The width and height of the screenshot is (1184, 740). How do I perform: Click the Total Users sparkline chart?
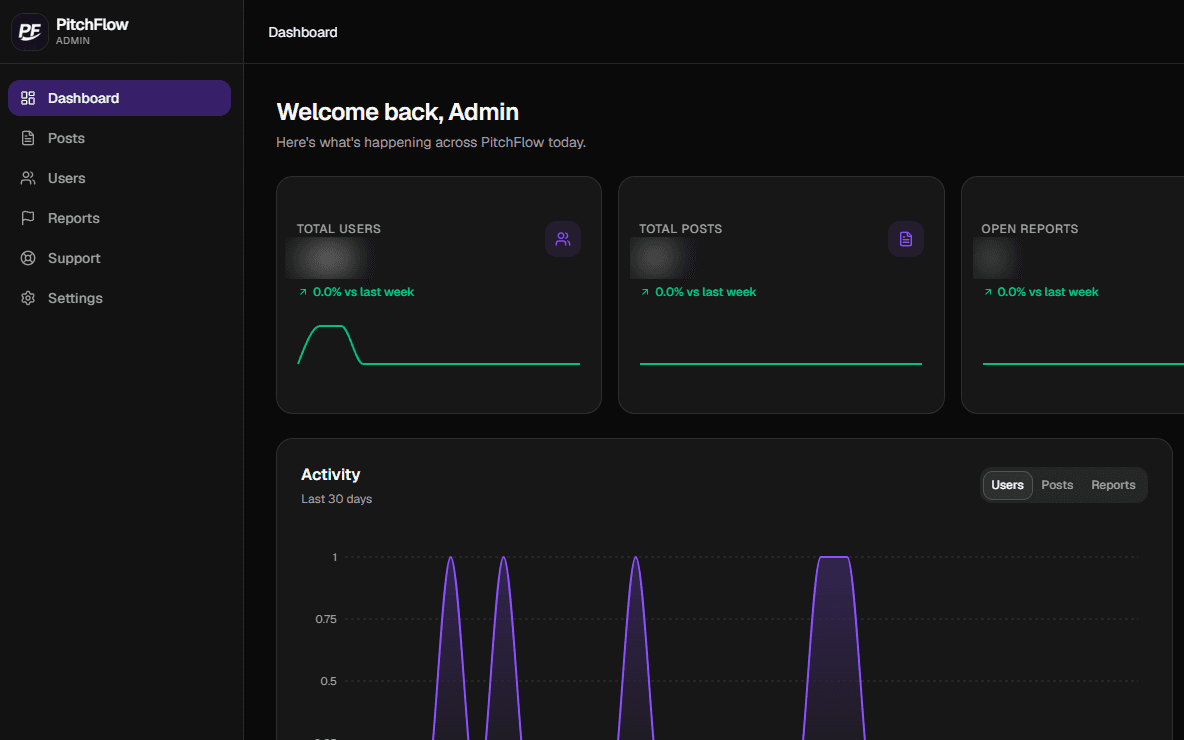click(x=439, y=345)
